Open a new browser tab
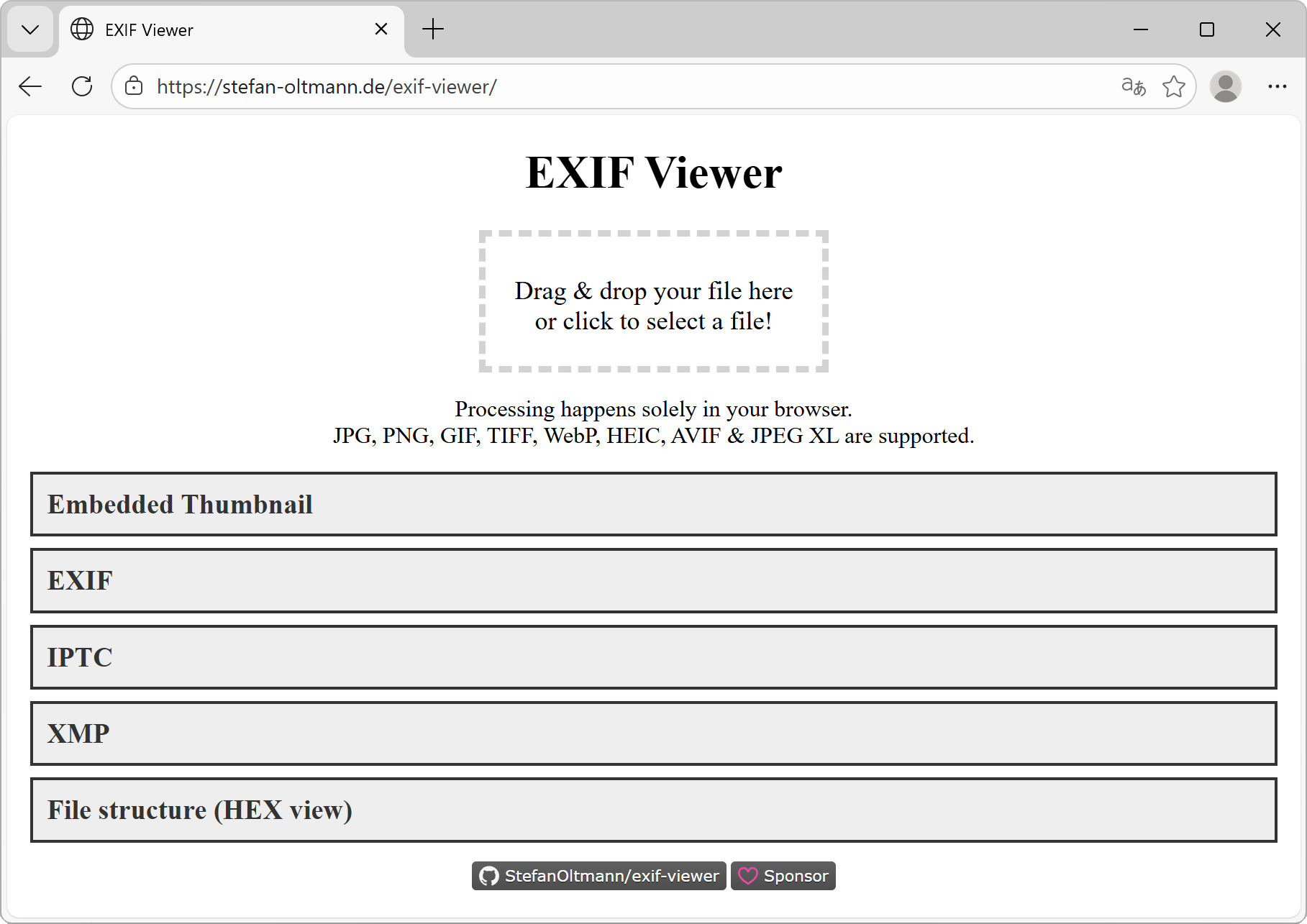The image size is (1307, 924). point(433,29)
